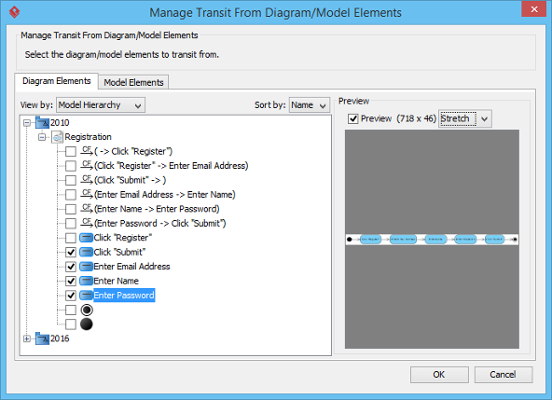Check the Enter Password -> Click "Submit" checkbox
The height and width of the screenshot is (400, 552).
tap(71, 224)
